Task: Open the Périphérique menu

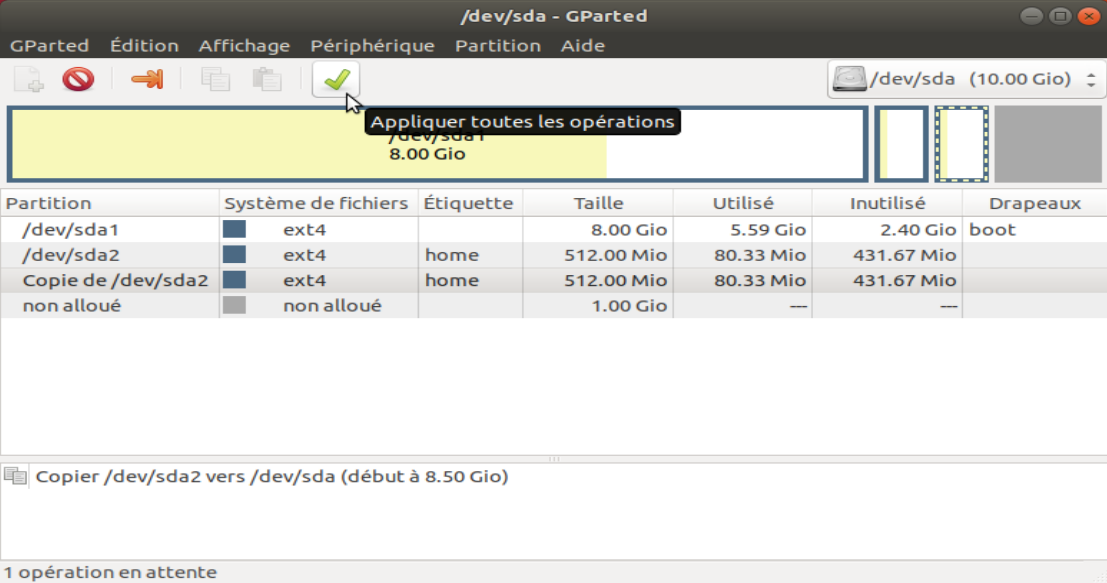Action: tap(372, 45)
